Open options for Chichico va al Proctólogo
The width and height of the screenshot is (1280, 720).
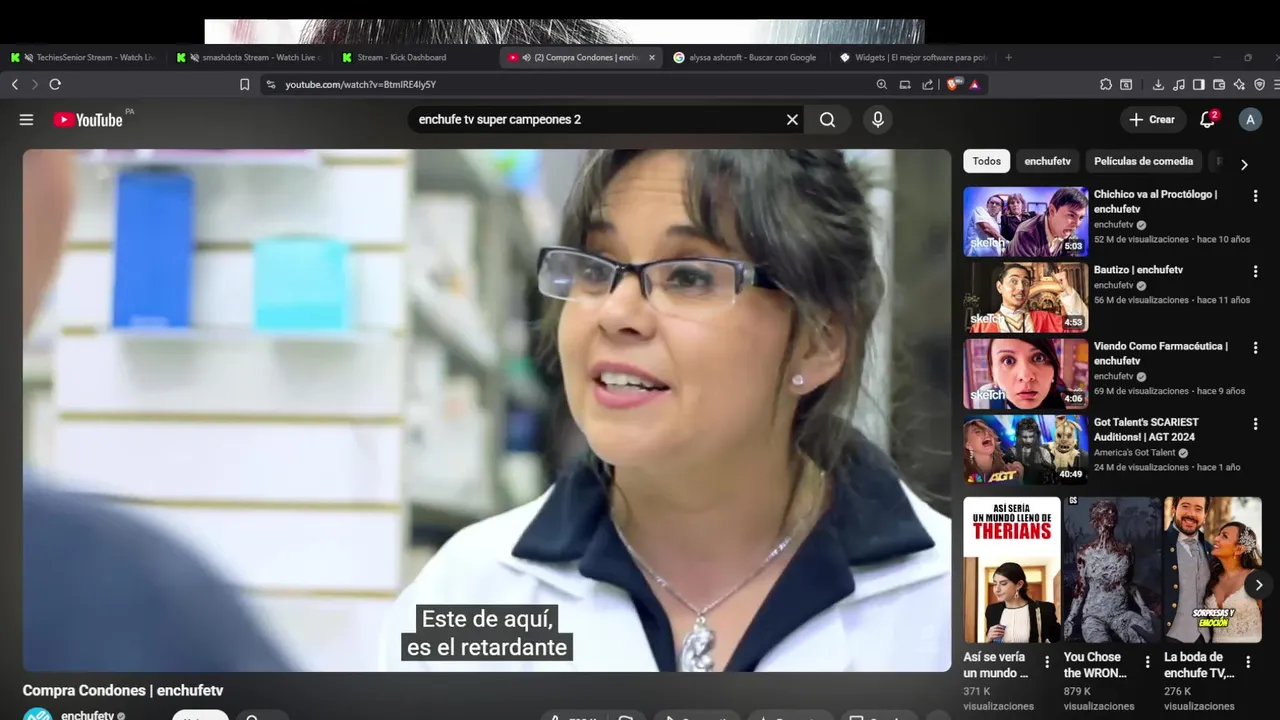[1255, 196]
